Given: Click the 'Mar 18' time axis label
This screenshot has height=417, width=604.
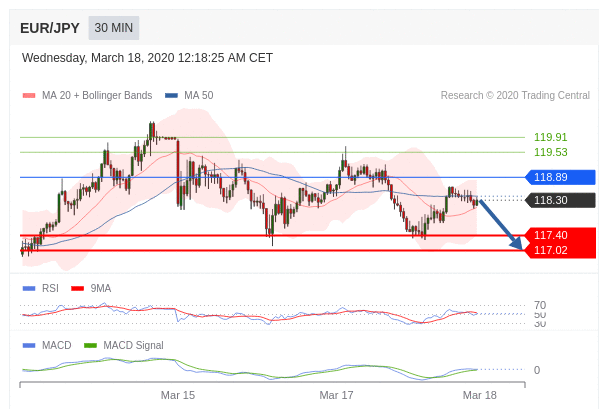Looking at the screenshot, I should click(480, 395).
